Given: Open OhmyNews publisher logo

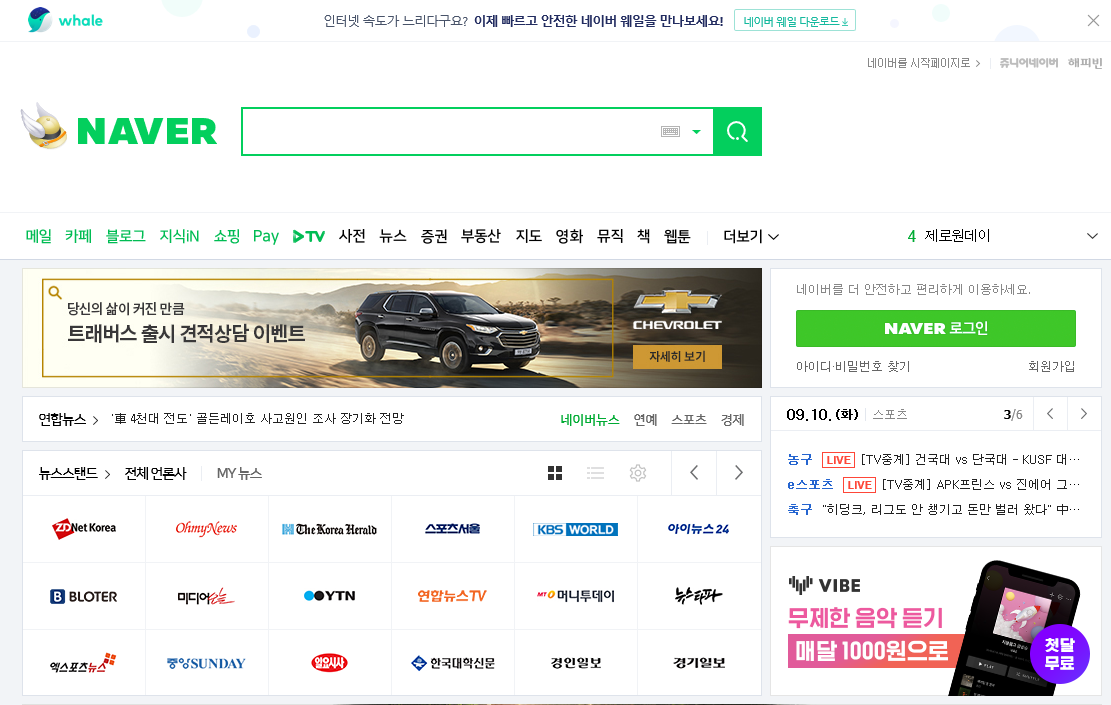Looking at the screenshot, I should (x=206, y=529).
